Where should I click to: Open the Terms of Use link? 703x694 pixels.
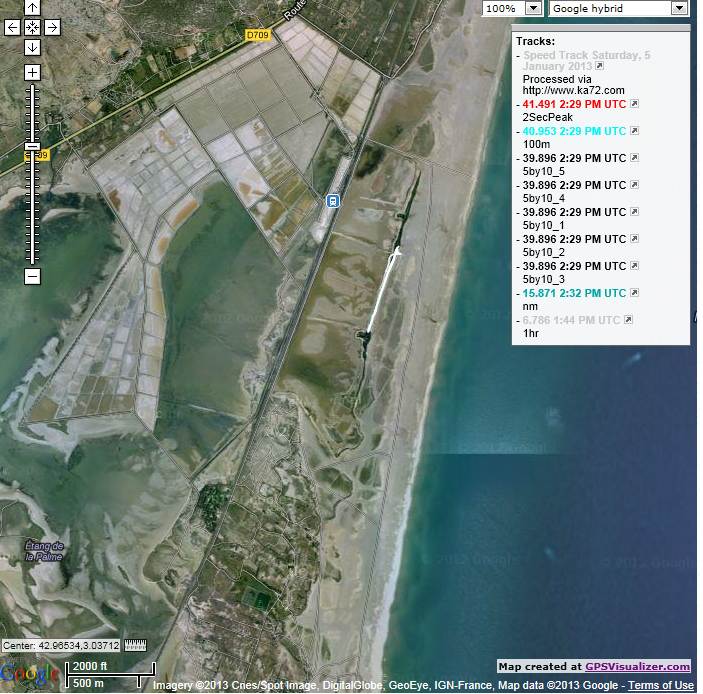[x=660, y=685]
